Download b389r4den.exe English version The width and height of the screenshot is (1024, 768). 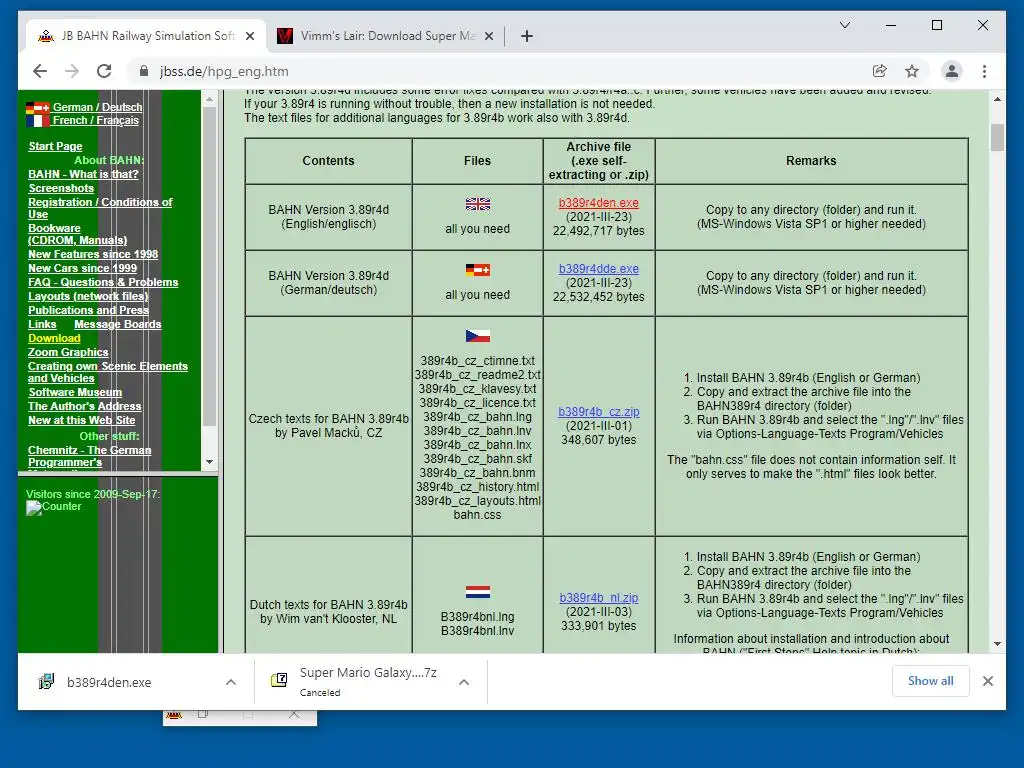coord(598,203)
